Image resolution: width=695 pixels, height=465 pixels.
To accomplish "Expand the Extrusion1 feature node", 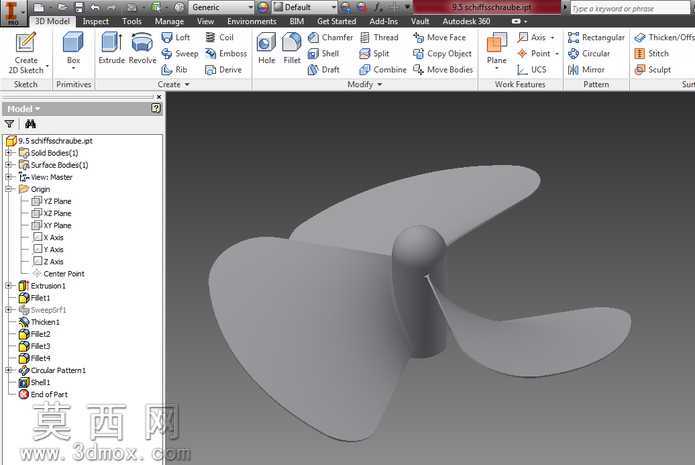I will 8,285.
